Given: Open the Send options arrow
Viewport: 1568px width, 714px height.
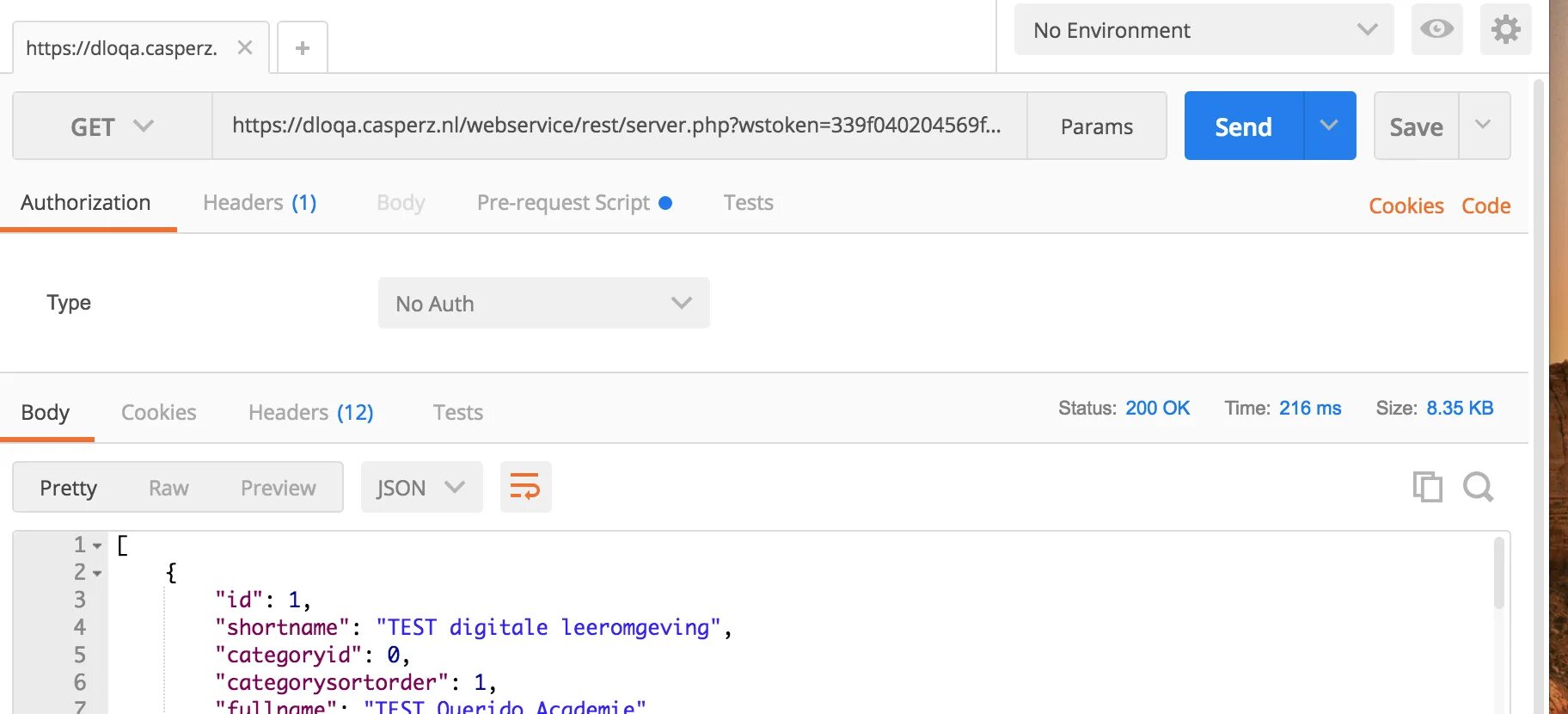Looking at the screenshot, I should 1329,126.
